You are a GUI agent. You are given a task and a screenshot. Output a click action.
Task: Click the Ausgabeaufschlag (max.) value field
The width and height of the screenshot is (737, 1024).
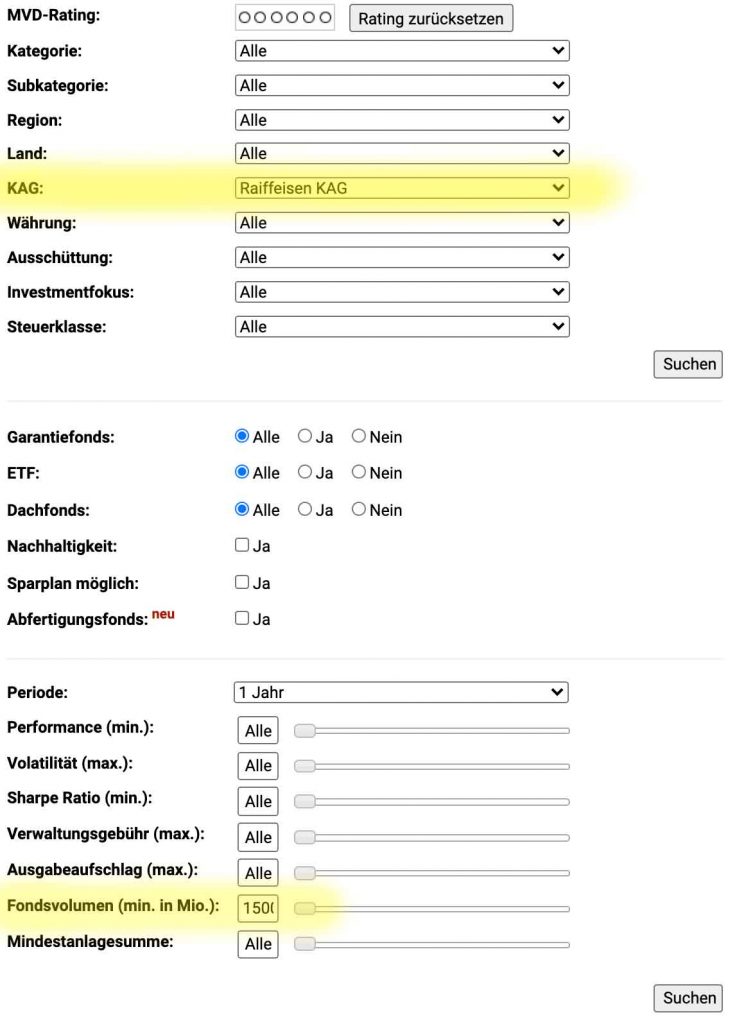[258, 872]
